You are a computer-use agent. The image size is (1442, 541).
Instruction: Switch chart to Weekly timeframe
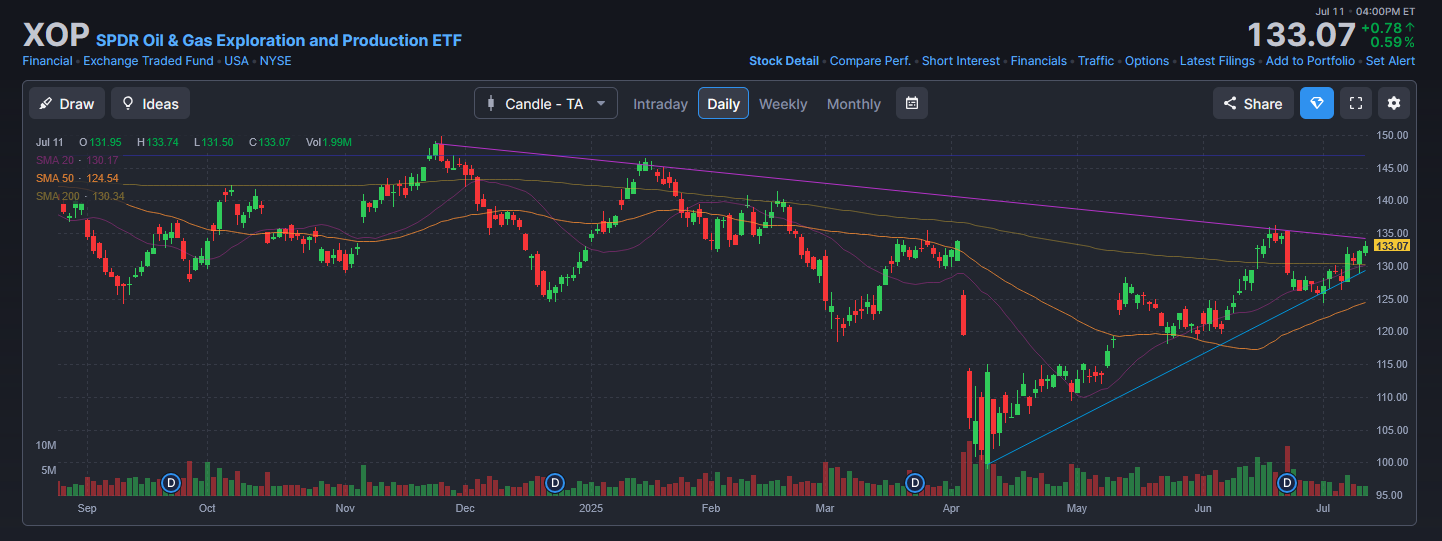point(783,104)
